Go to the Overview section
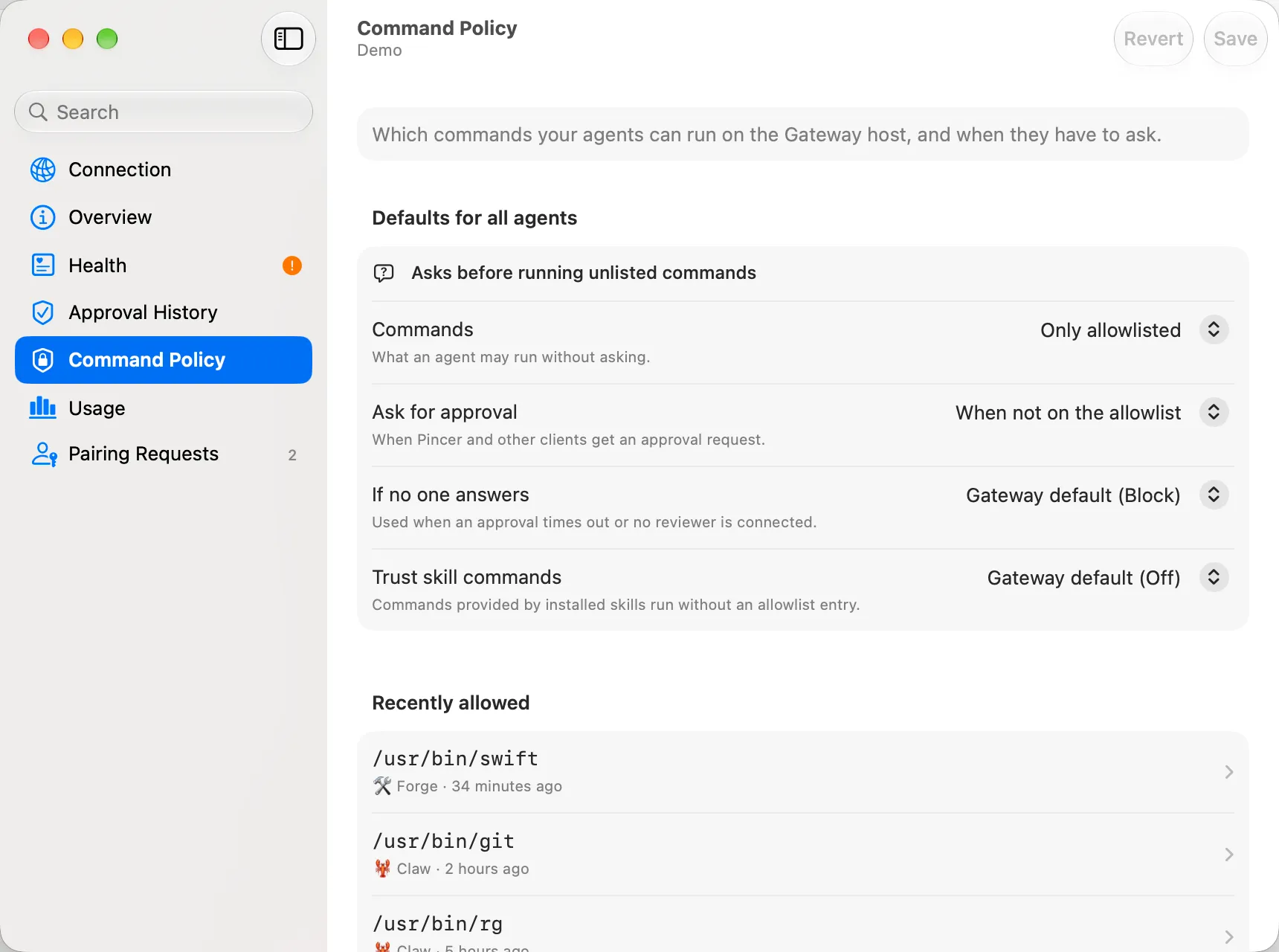The width and height of the screenshot is (1279, 952). pyautogui.click(x=164, y=217)
